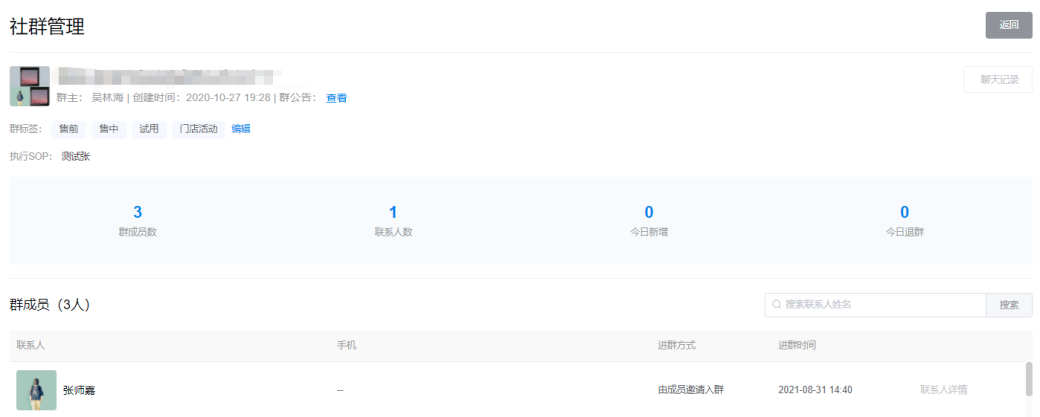
Task: Edit group tags with 编辑 link
Action: coord(241,128)
